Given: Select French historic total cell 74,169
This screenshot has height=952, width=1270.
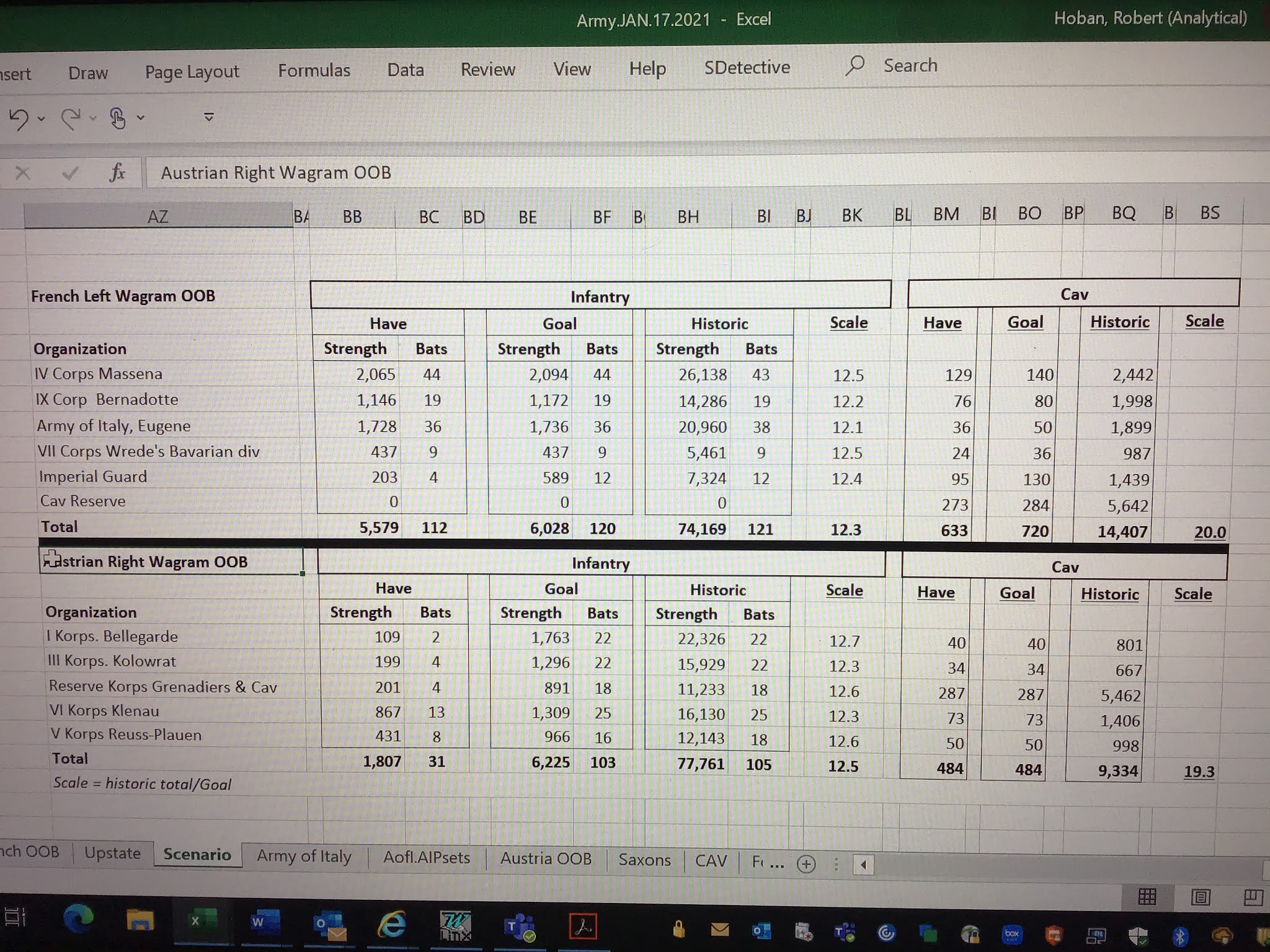Looking at the screenshot, I should tap(701, 529).
